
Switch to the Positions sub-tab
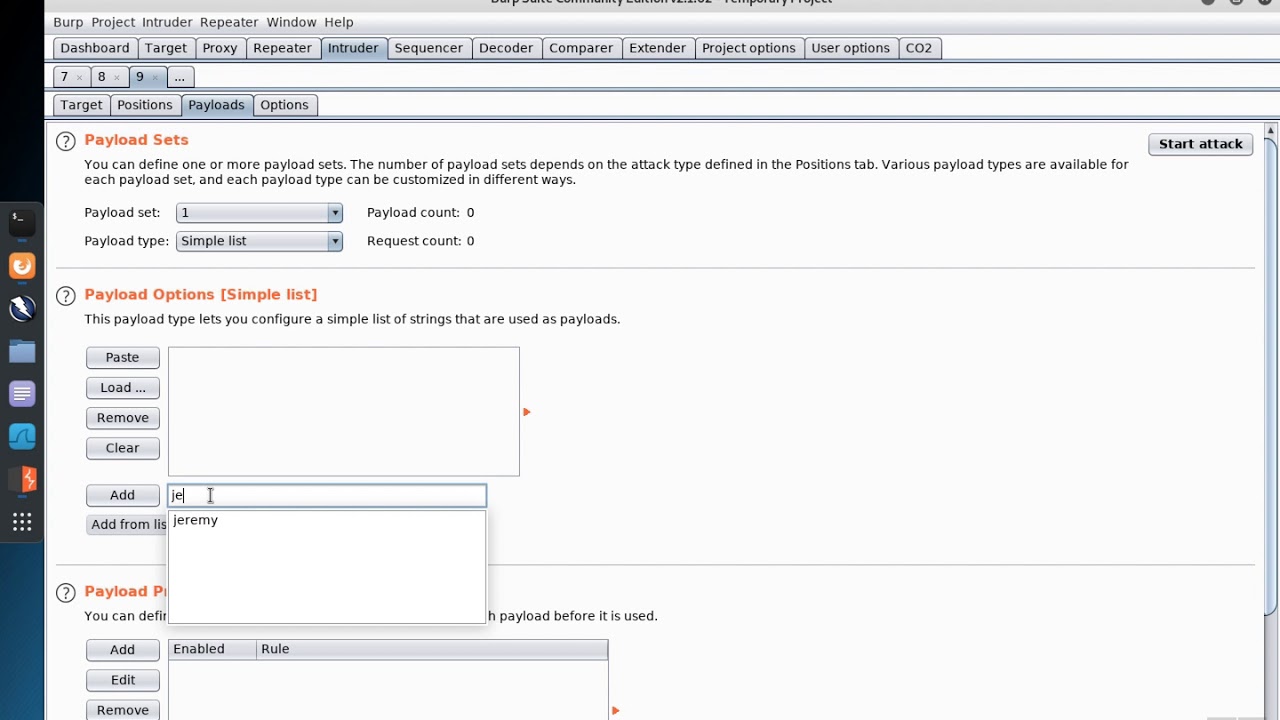145,105
